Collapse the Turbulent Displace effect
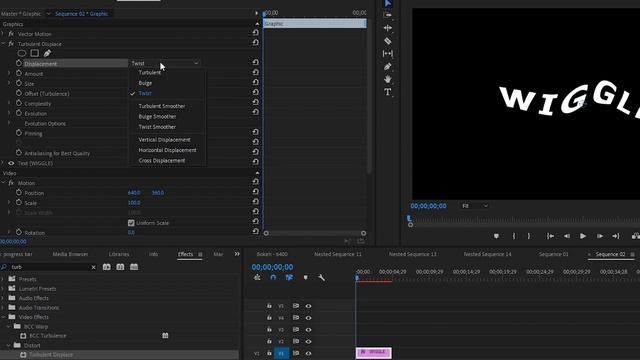640x360 pixels. click(x=3, y=44)
